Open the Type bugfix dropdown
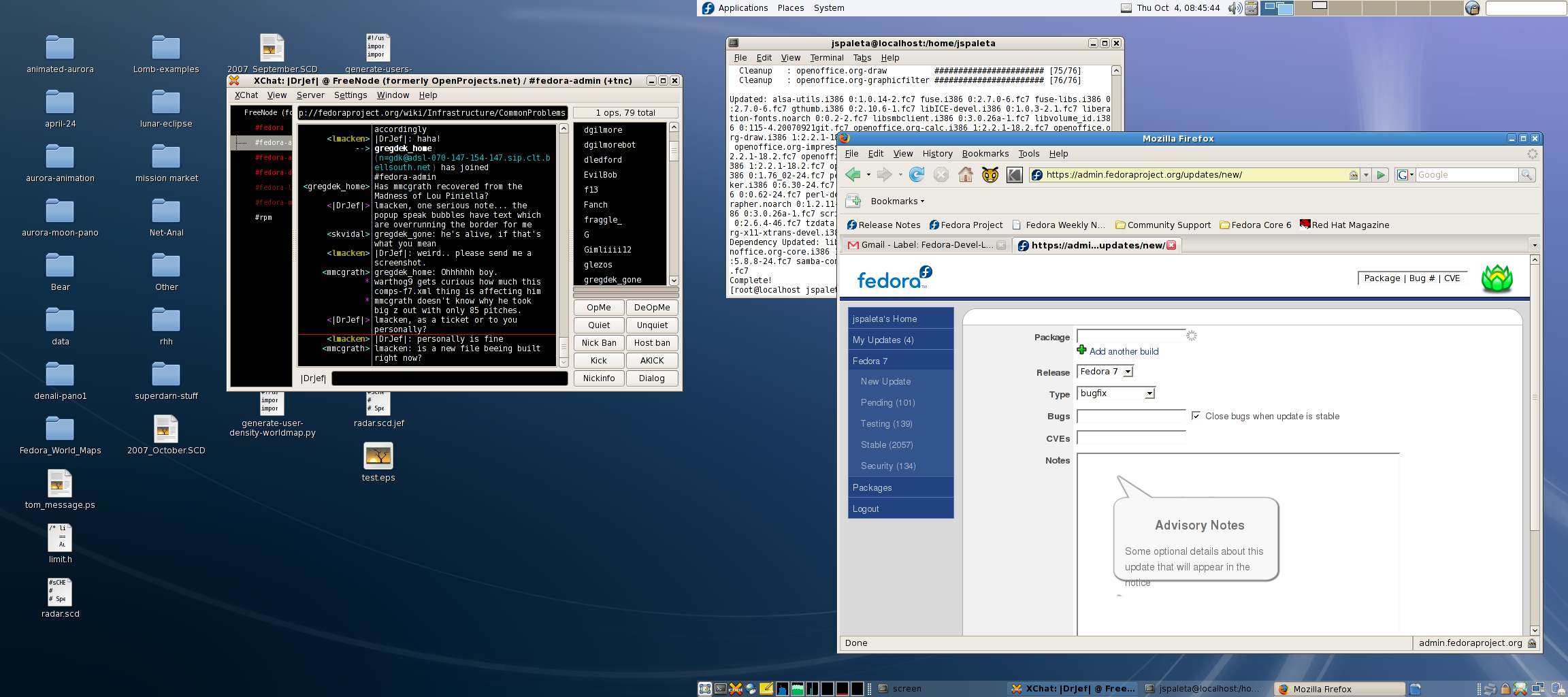The image size is (1568, 697). pos(1116,393)
